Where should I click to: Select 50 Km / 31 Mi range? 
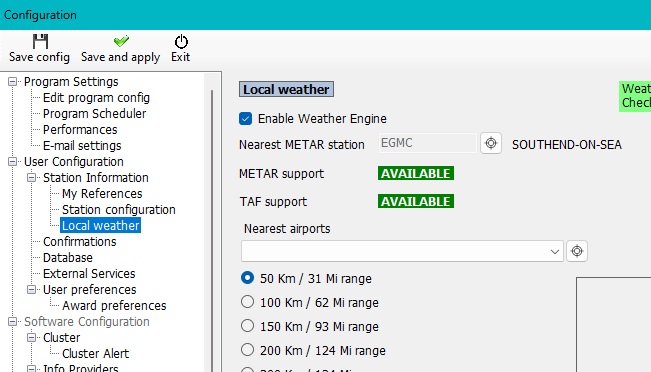247,278
